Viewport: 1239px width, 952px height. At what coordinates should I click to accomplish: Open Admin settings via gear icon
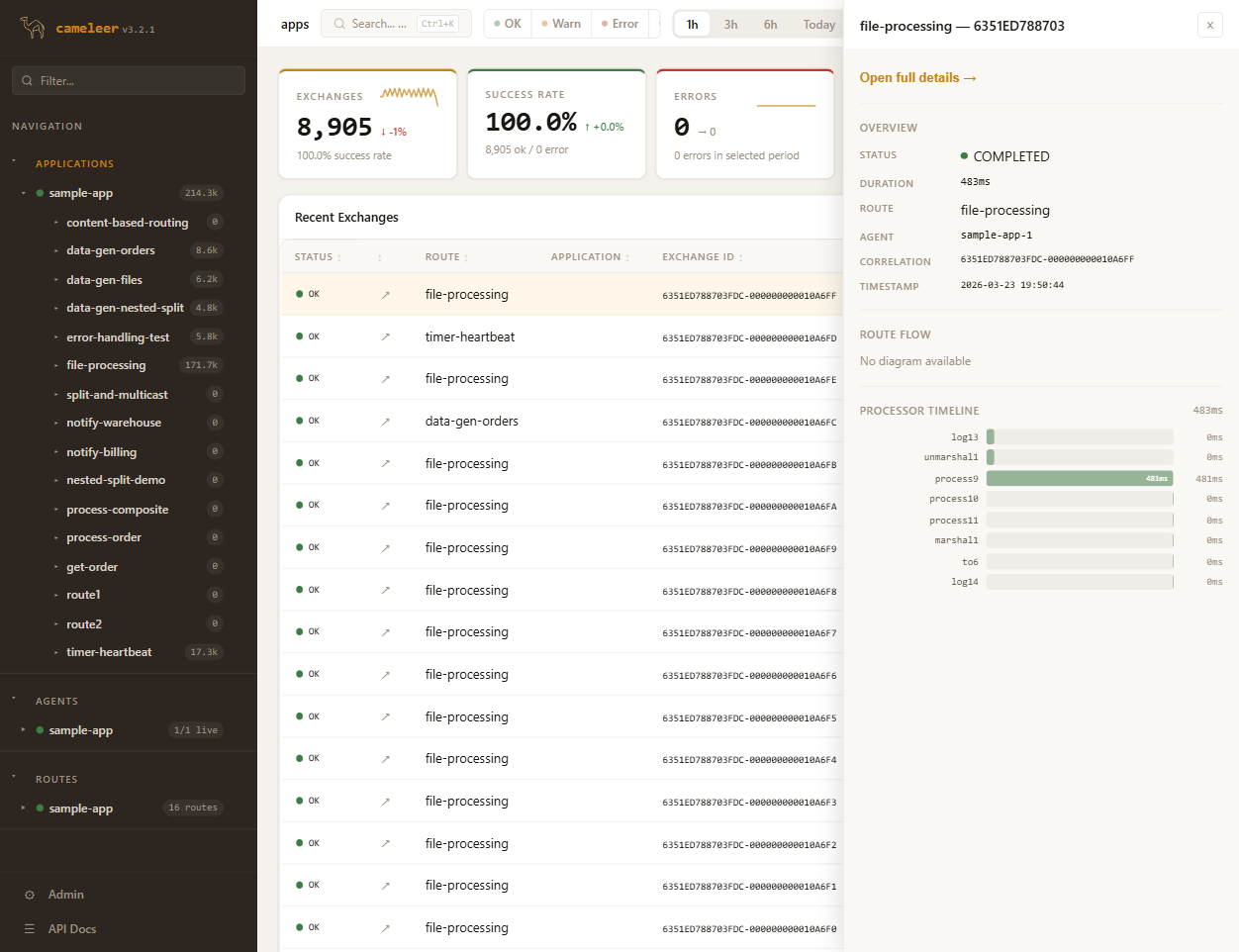(30, 895)
